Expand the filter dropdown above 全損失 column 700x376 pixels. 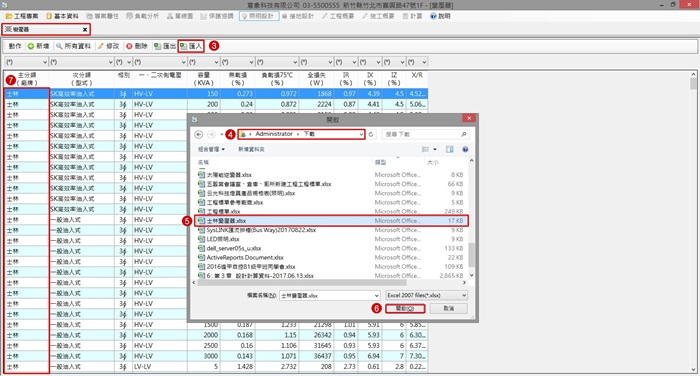[330, 62]
